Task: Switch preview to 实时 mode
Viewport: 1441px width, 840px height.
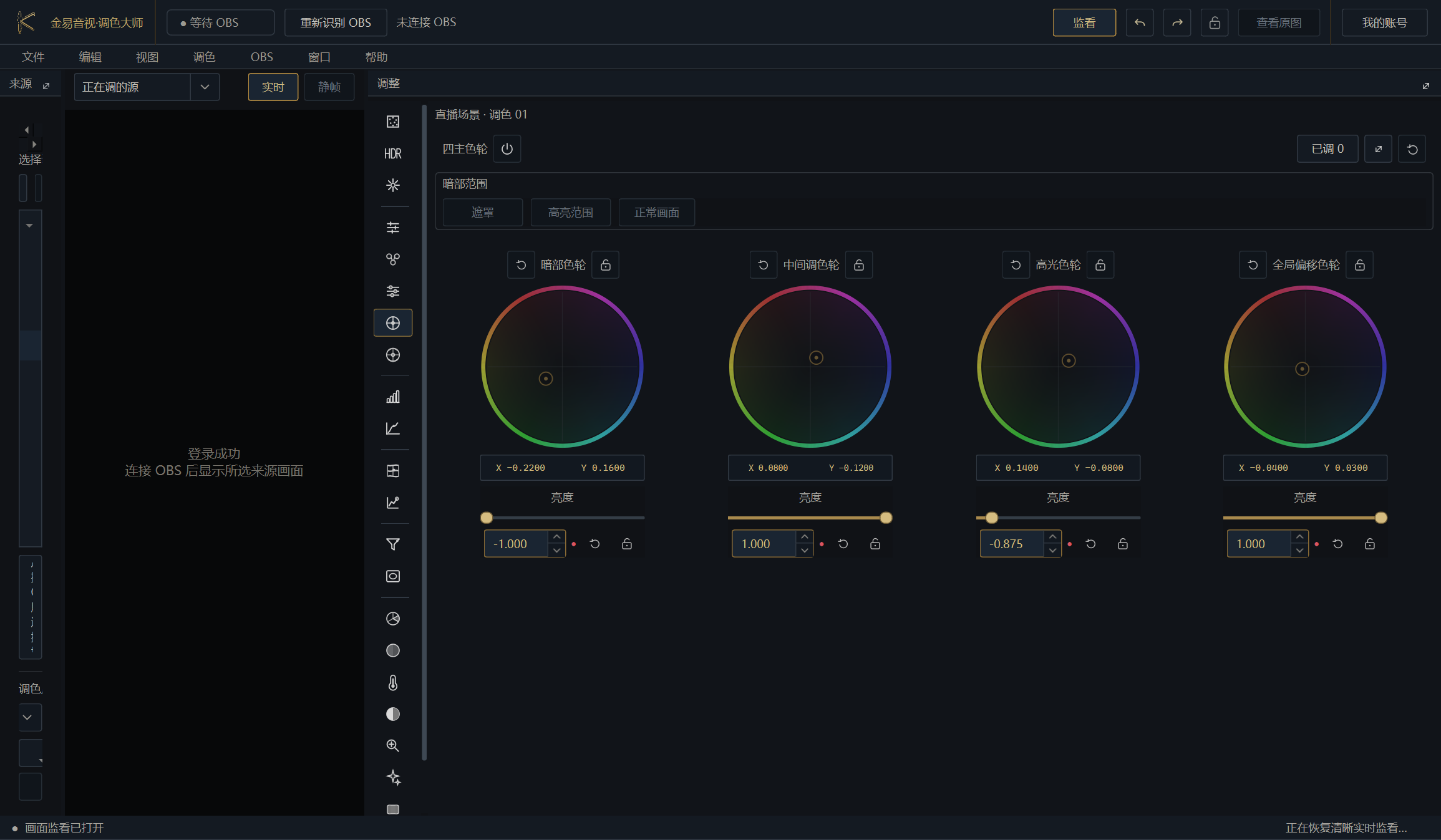Action: click(x=273, y=87)
